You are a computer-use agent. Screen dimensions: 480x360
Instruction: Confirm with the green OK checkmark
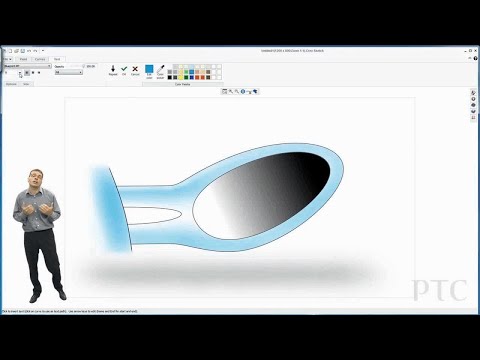pos(124,70)
